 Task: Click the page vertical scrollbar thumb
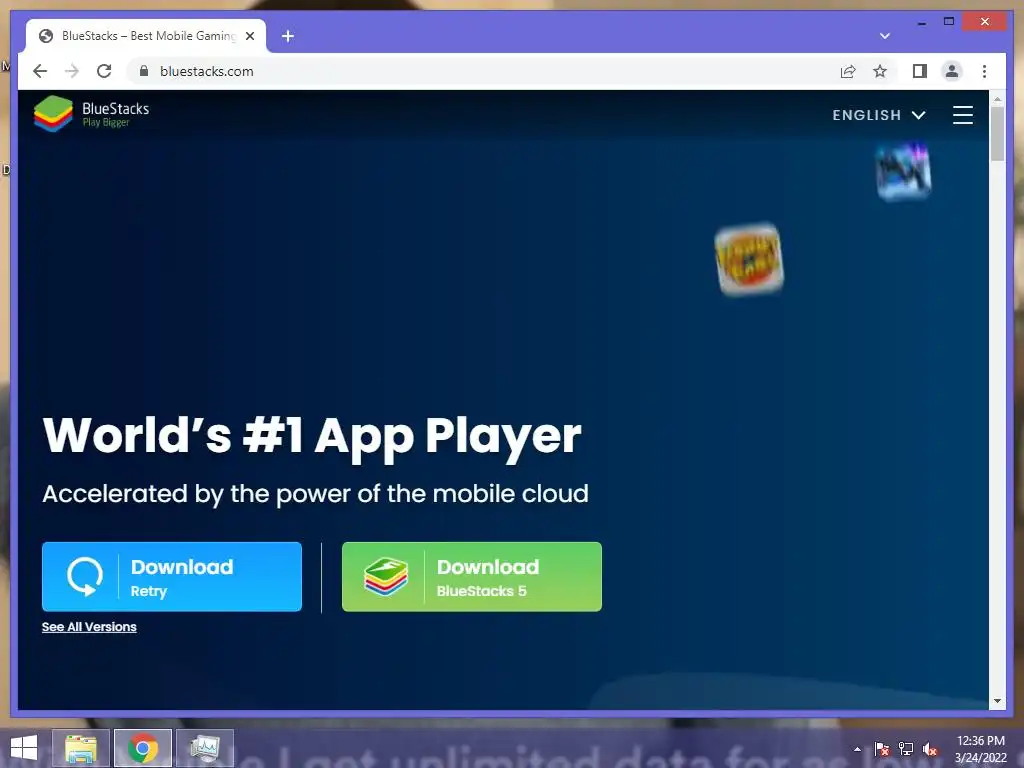(997, 133)
